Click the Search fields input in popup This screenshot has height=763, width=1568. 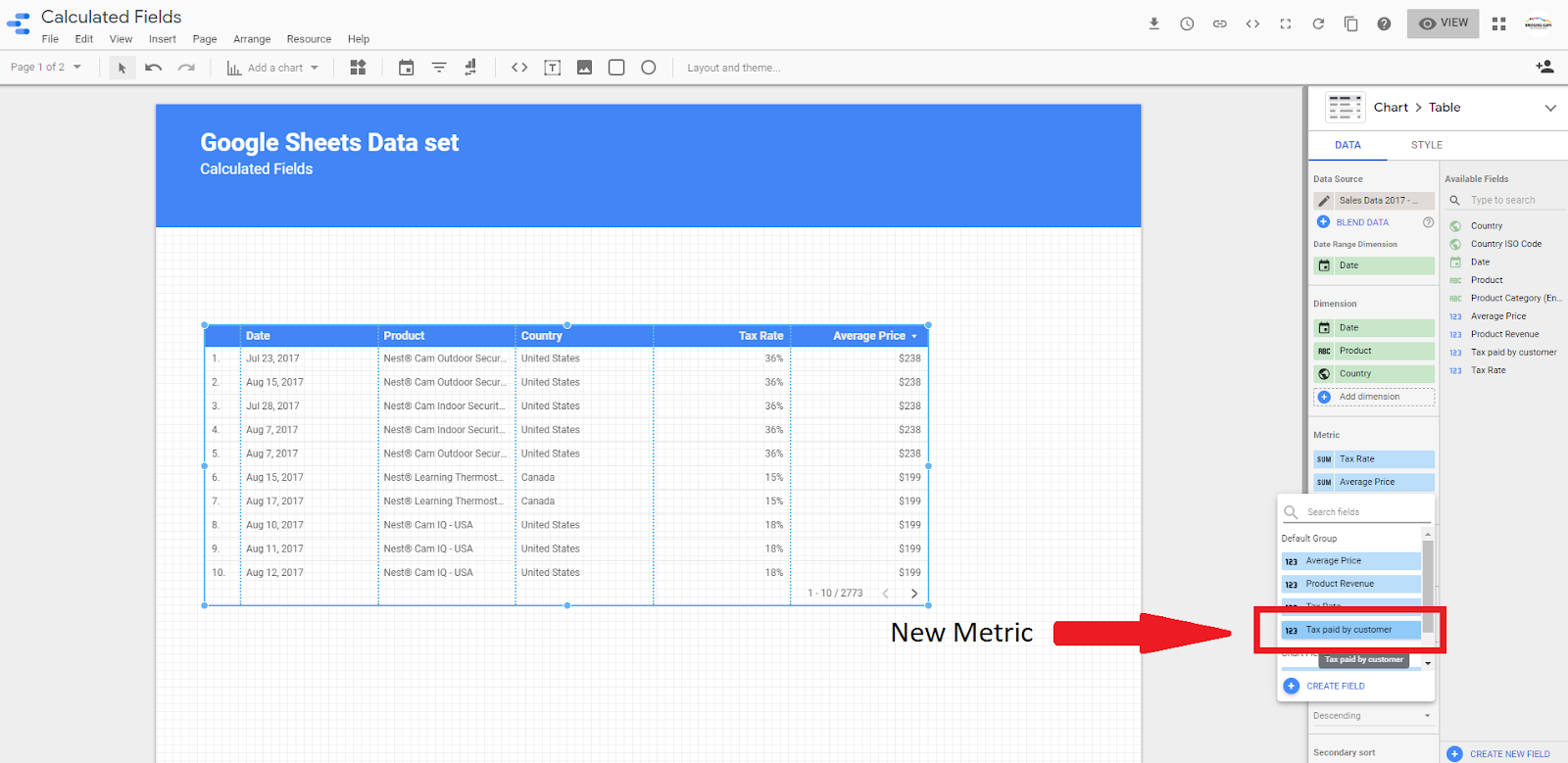(x=1357, y=512)
